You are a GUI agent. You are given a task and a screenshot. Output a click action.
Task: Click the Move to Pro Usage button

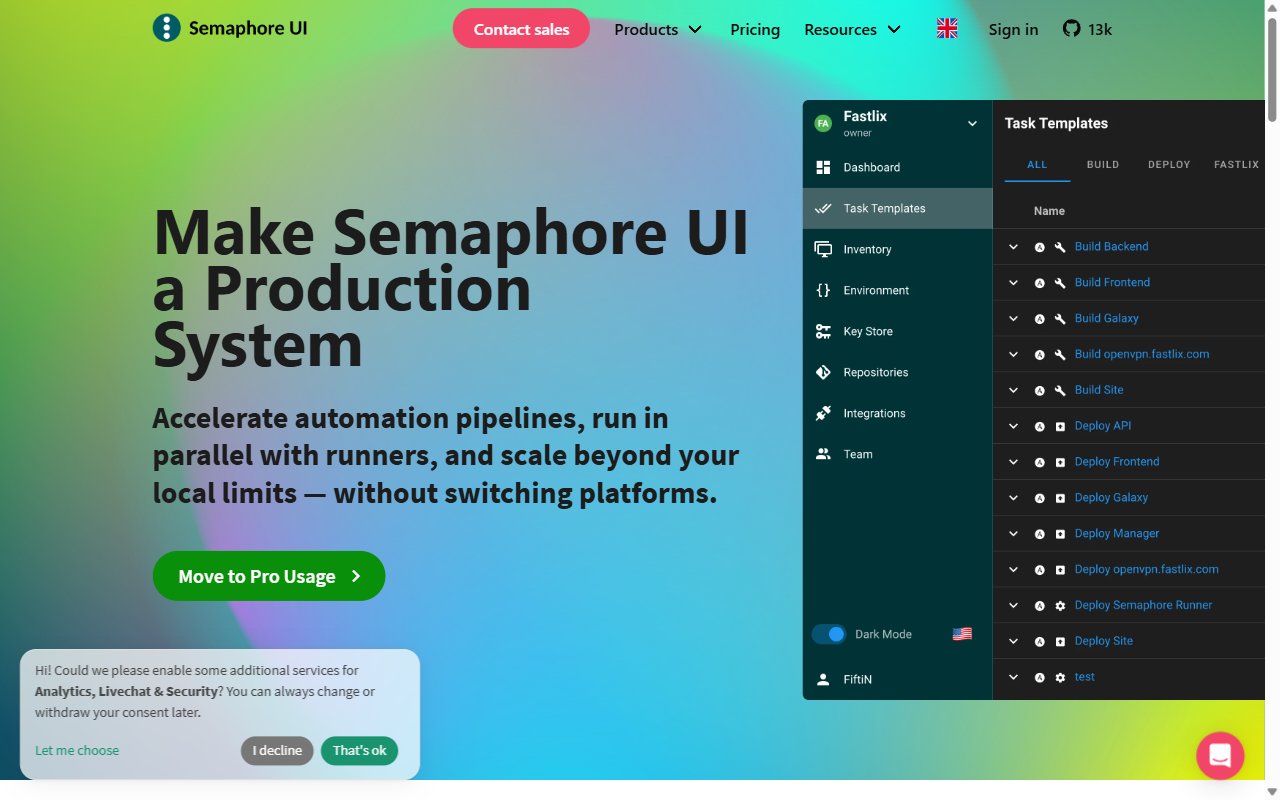269,576
